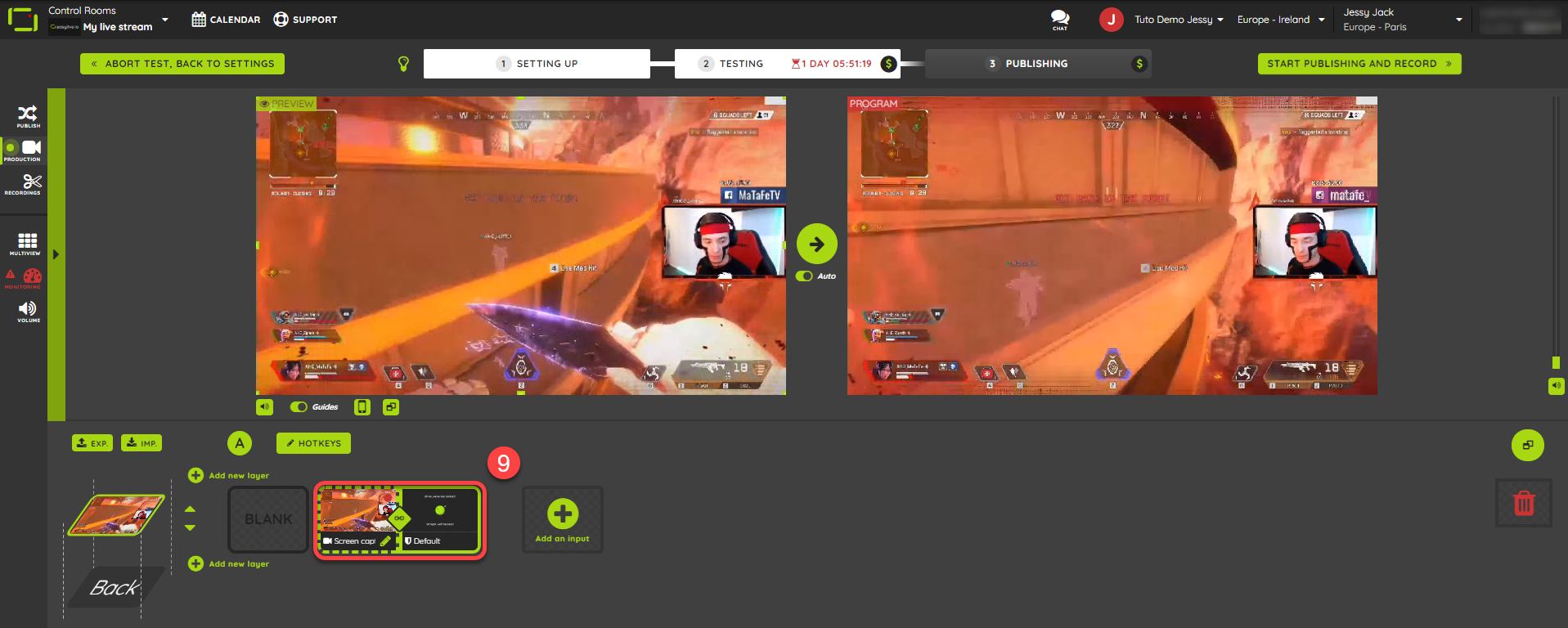Move layer up with up arrow
Image resolution: width=1568 pixels, height=628 pixels.
point(190,509)
